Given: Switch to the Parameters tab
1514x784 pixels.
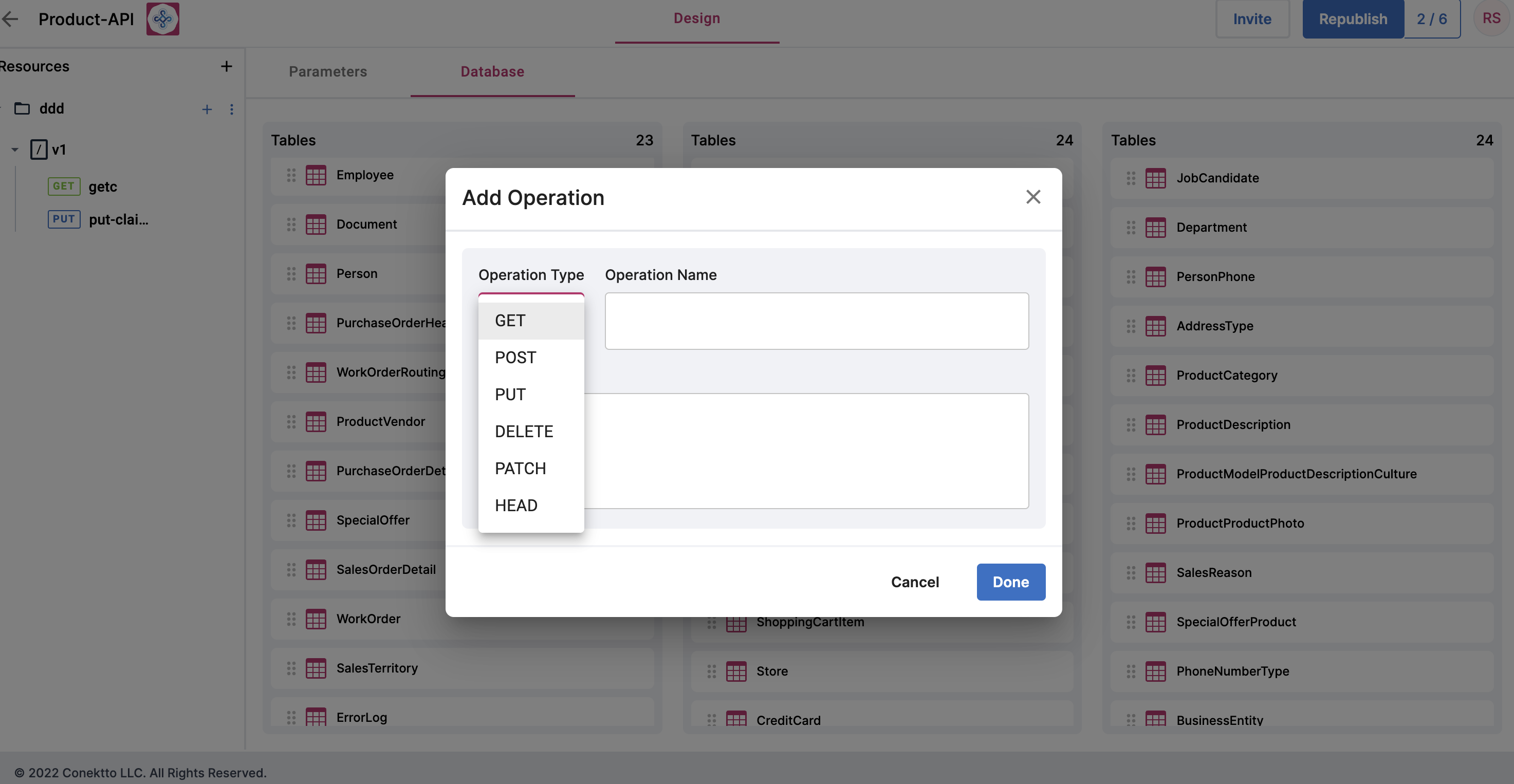Looking at the screenshot, I should coord(327,72).
